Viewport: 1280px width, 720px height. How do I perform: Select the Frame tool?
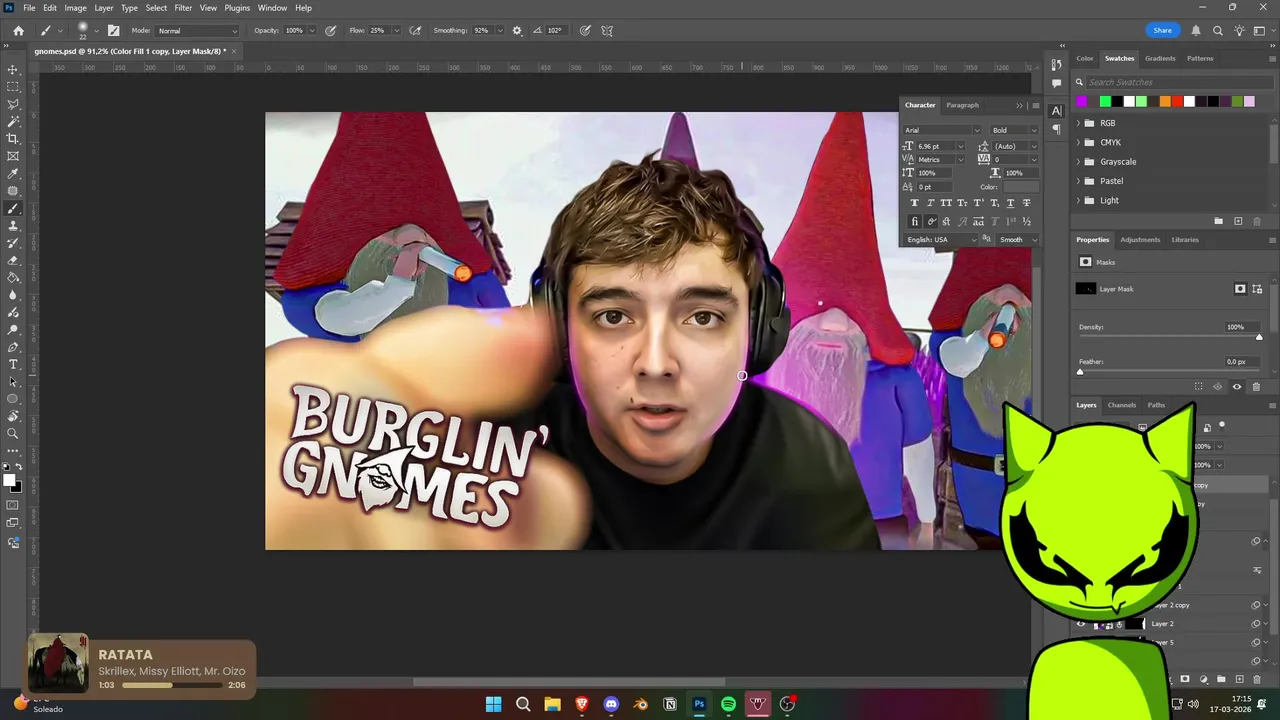coord(13,156)
